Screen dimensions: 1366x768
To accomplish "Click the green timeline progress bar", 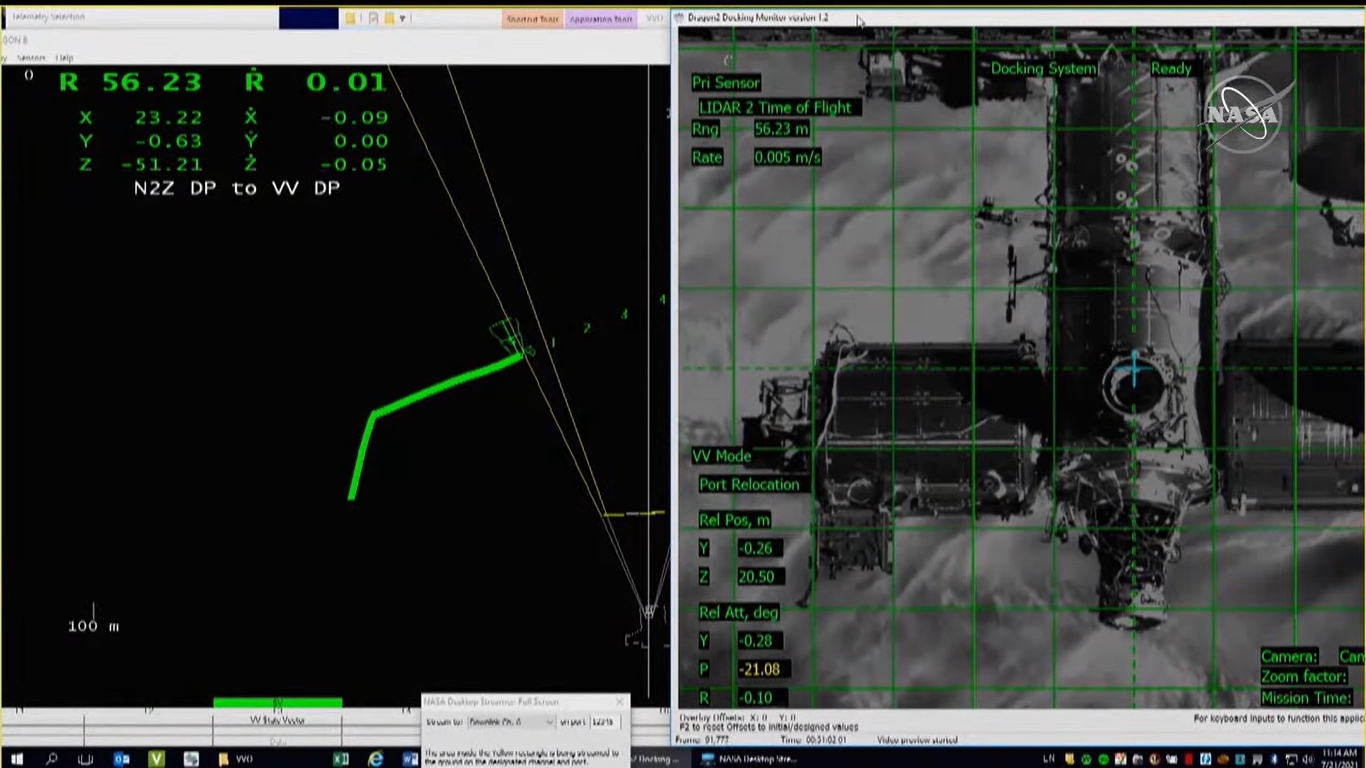I will pos(277,703).
